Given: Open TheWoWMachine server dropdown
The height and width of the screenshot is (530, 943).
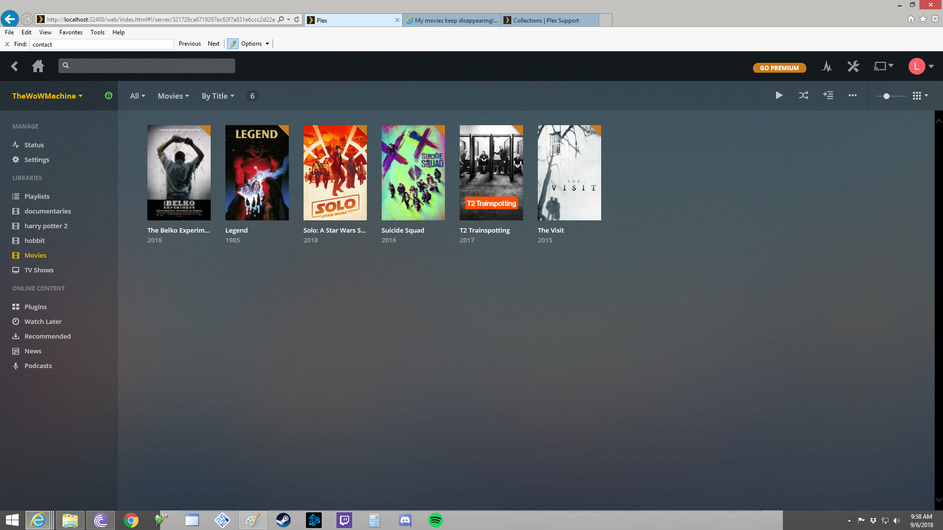Looking at the screenshot, I should click(x=47, y=96).
